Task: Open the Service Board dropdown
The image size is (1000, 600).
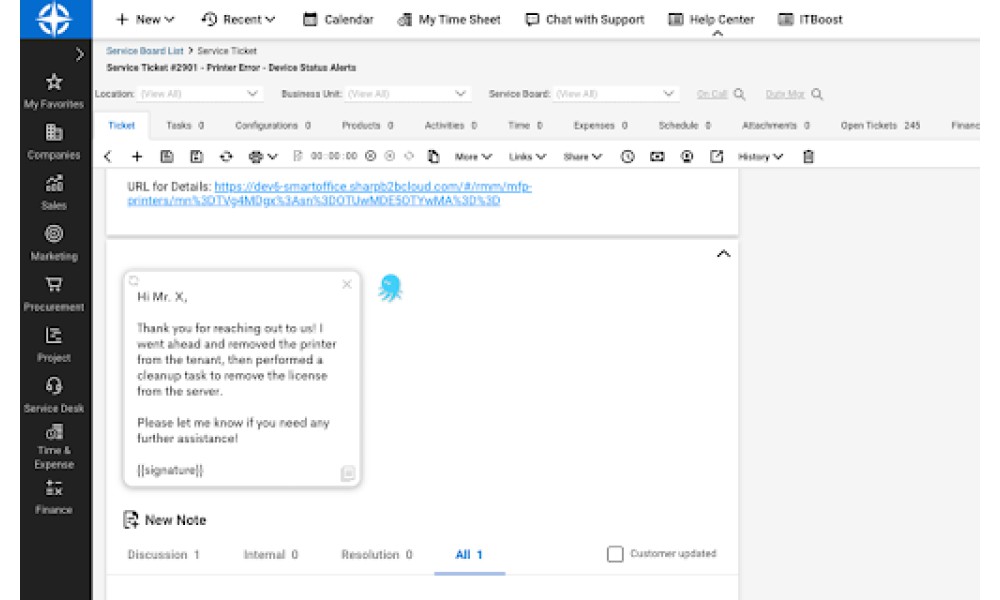Action: 615,94
